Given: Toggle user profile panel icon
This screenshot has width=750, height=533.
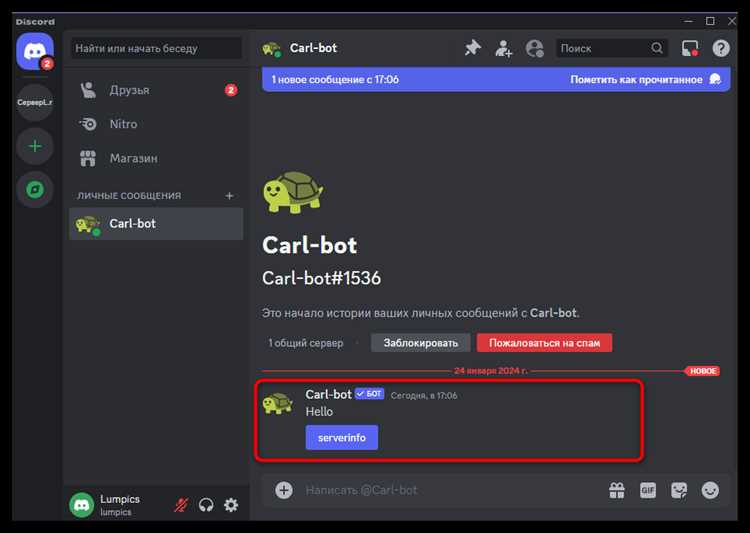Looking at the screenshot, I should point(535,48).
